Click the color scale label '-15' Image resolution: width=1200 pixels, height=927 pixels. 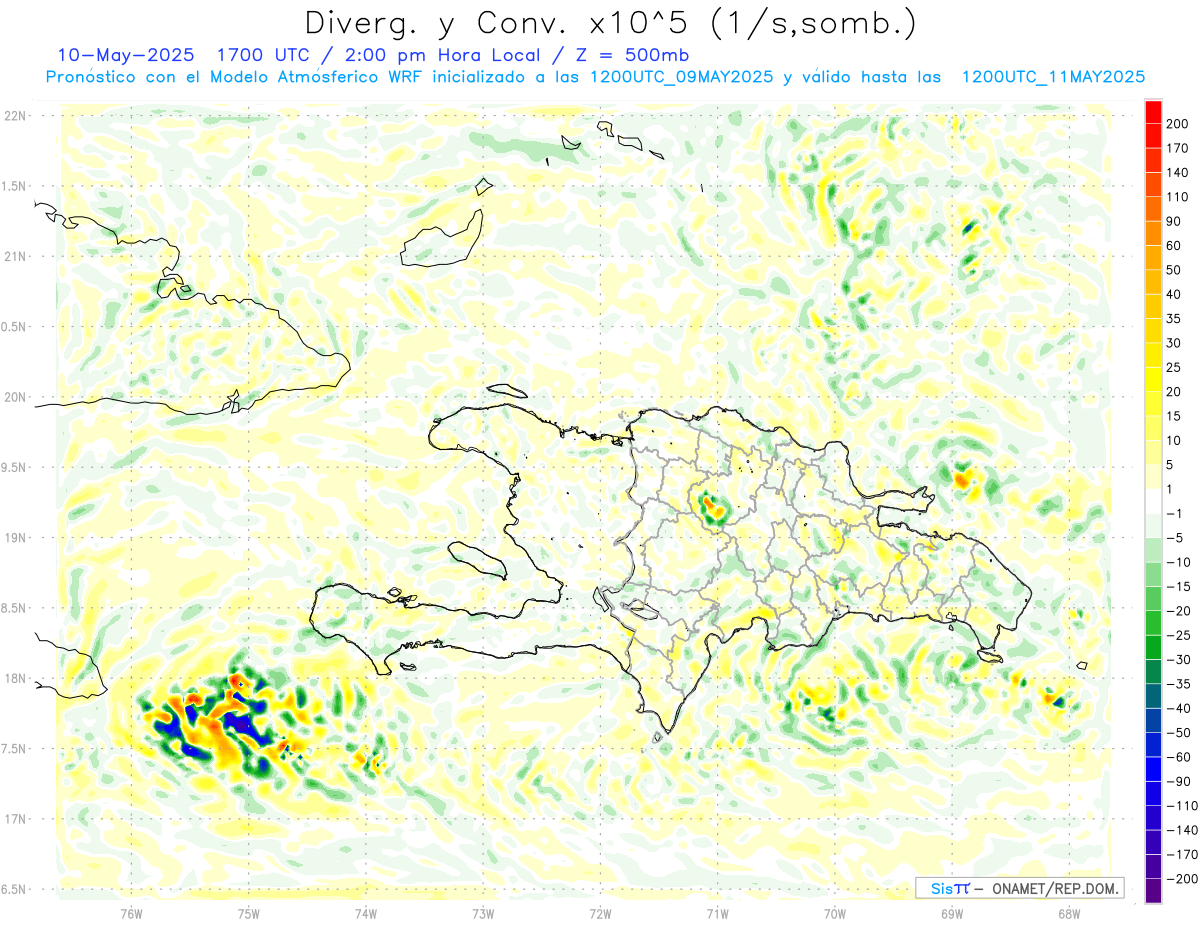pyautogui.click(x=1181, y=587)
